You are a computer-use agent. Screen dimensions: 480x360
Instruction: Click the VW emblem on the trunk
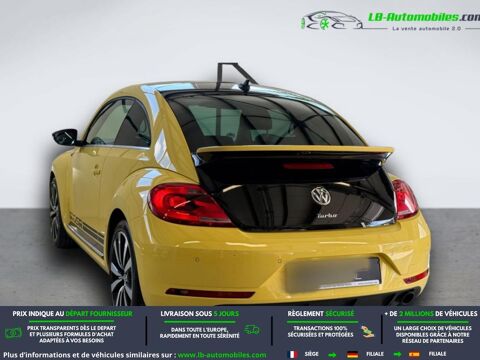(321, 196)
